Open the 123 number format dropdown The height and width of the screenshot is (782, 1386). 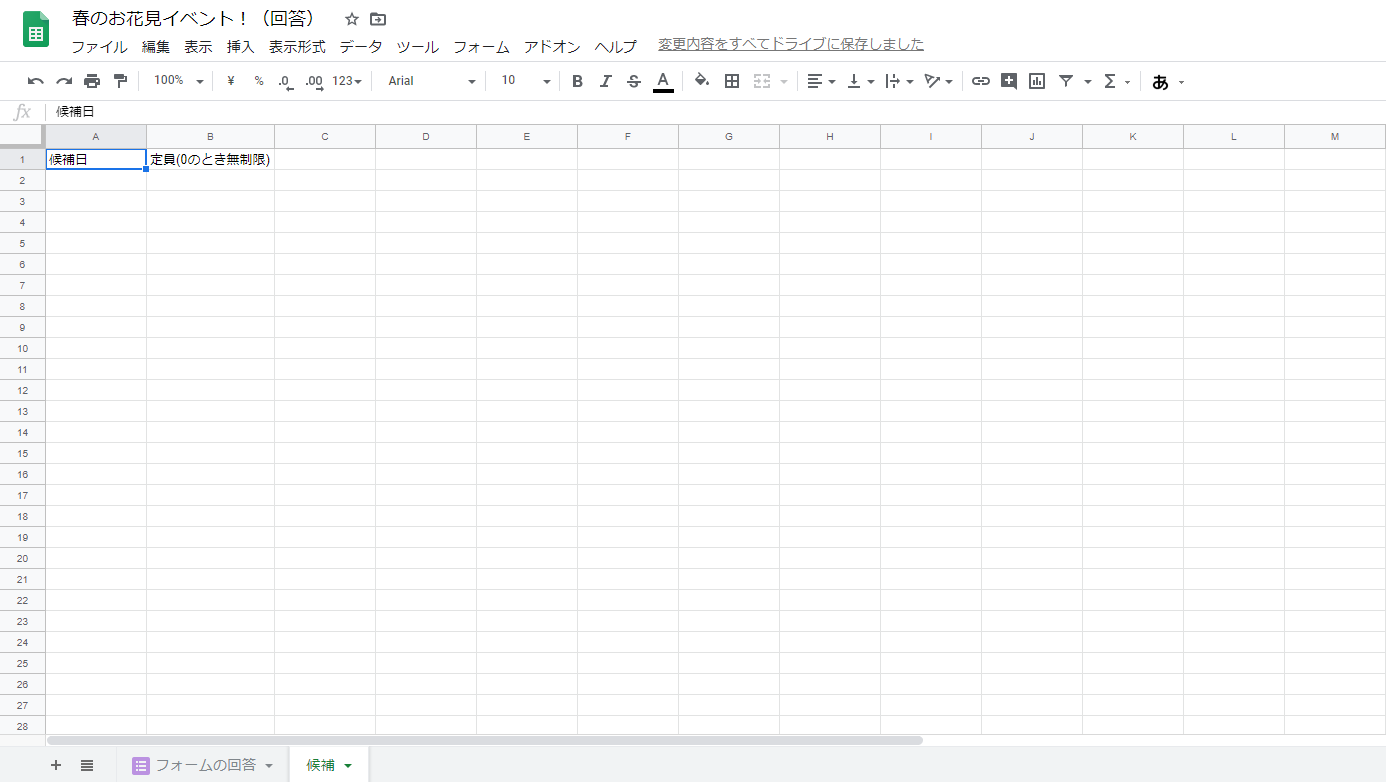[x=347, y=81]
